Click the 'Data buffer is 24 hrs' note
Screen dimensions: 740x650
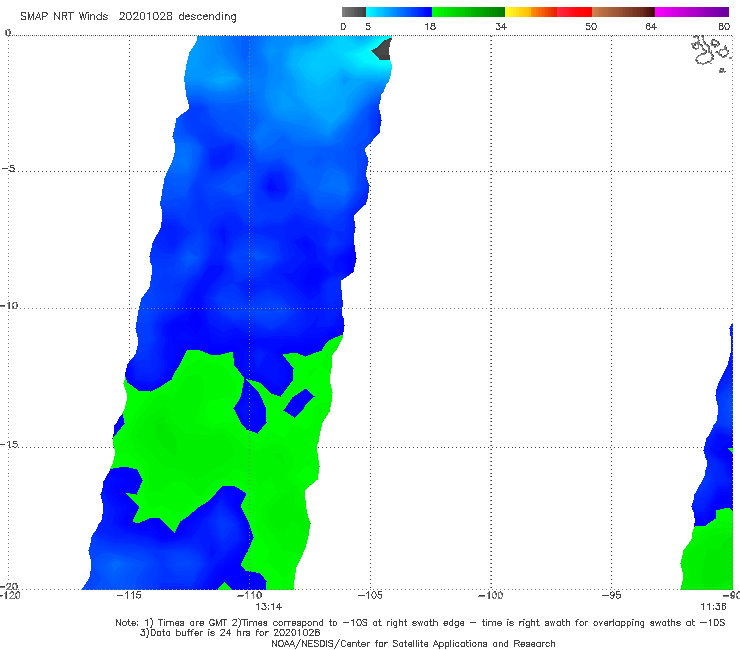(x=230, y=633)
